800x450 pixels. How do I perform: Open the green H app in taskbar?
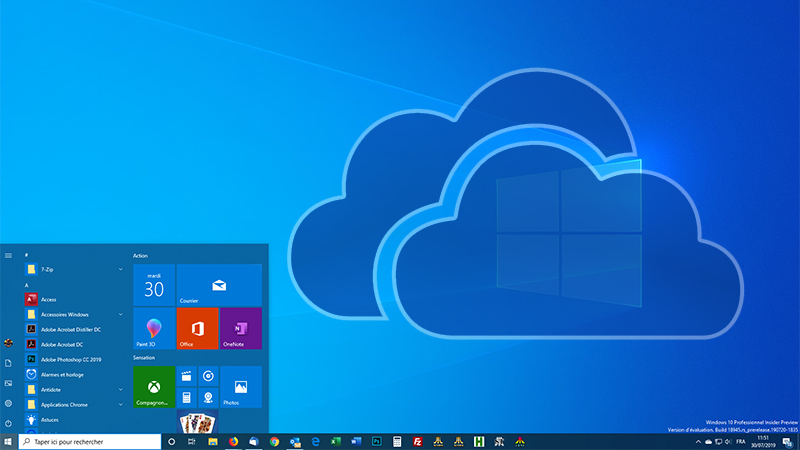[x=479, y=442]
